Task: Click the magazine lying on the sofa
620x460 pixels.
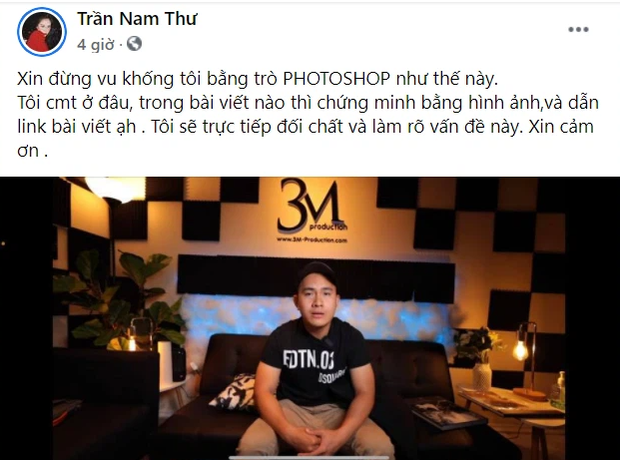Action: click(x=447, y=414)
